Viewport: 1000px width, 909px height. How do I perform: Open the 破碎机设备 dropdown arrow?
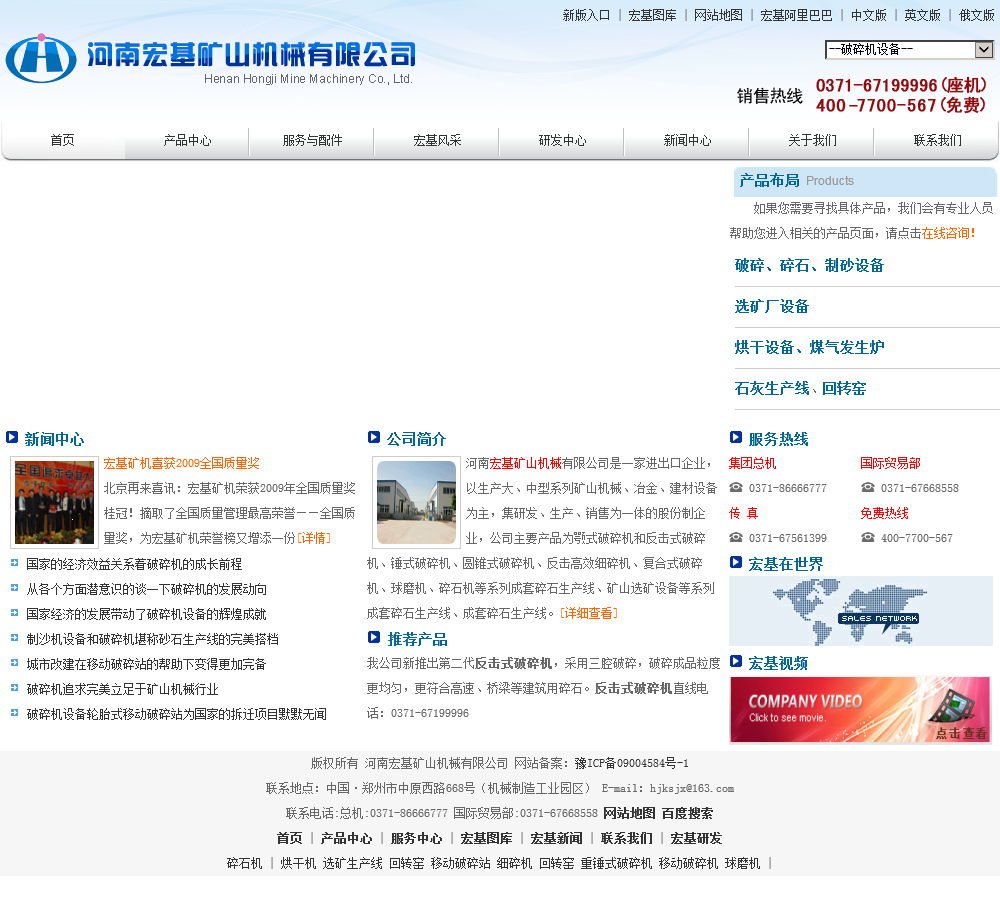(x=984, y=49)
